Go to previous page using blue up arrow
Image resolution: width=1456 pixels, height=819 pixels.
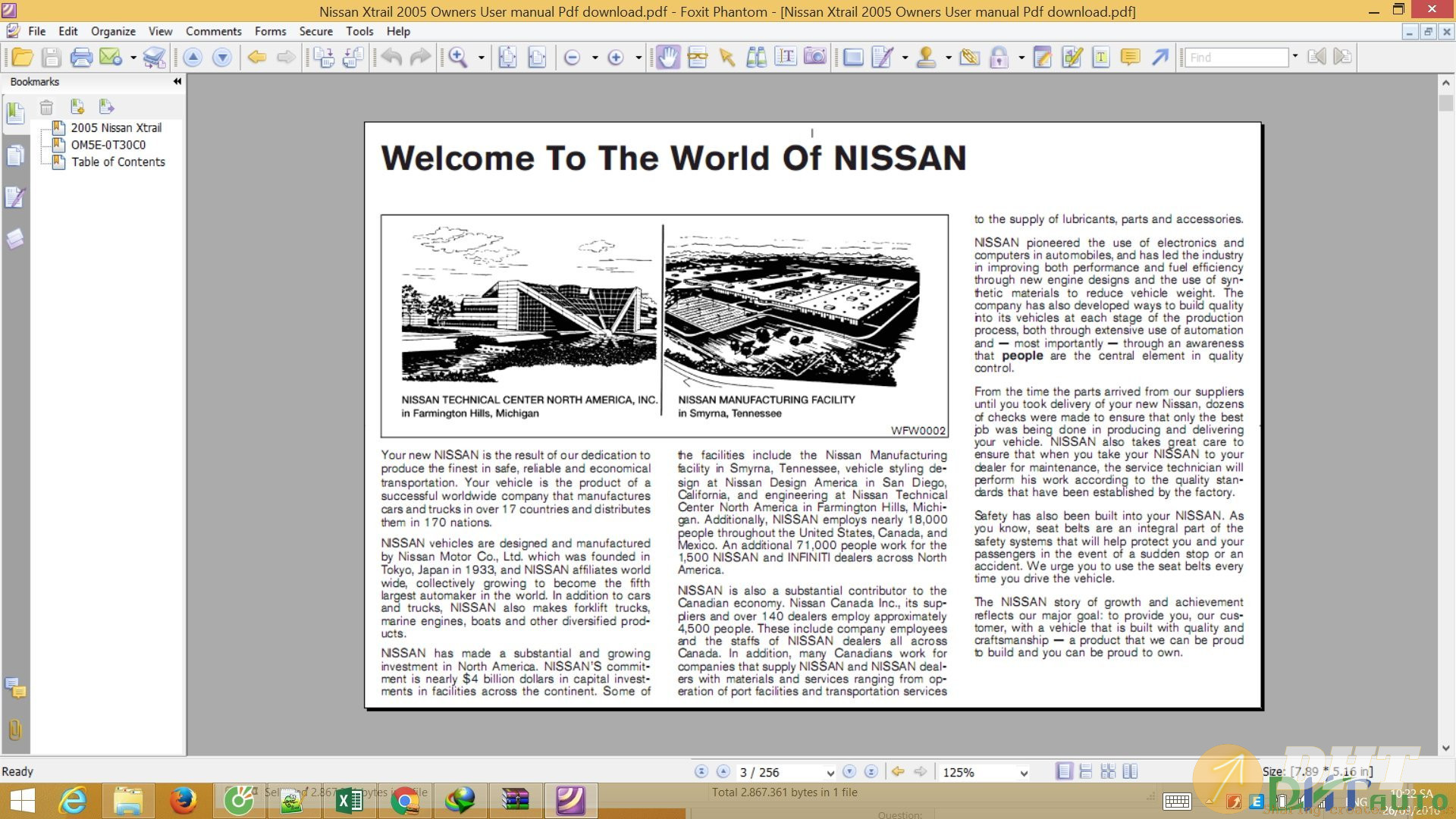(193, 57)
